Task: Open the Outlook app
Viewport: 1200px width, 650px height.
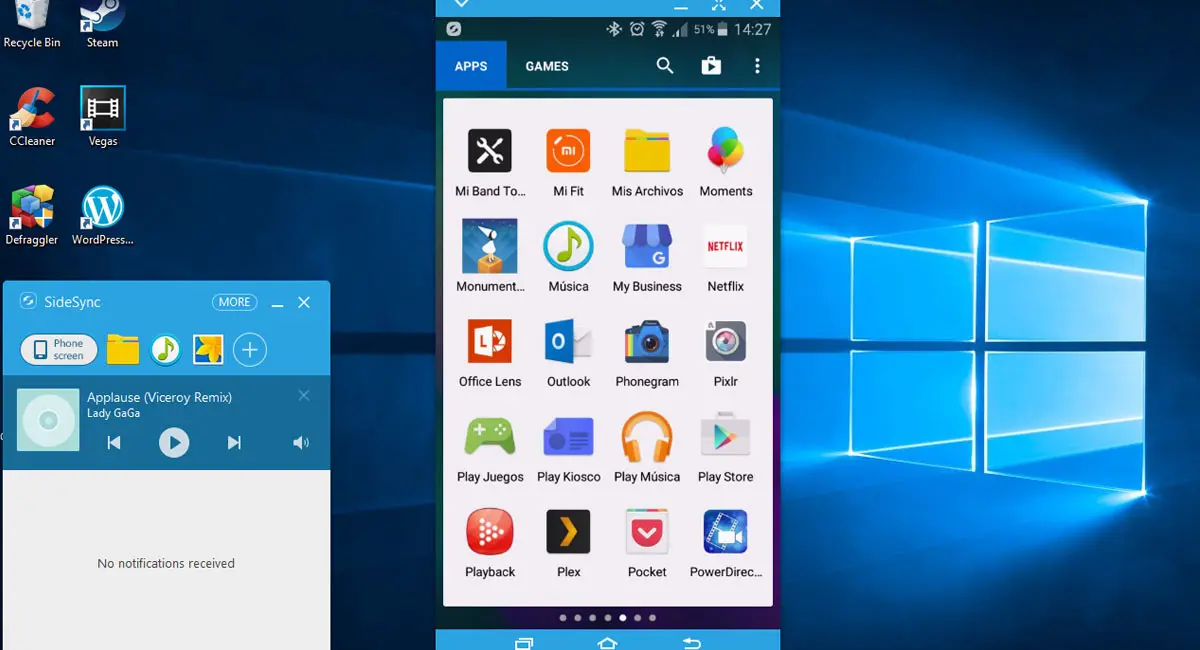Action: click(568, 341)
